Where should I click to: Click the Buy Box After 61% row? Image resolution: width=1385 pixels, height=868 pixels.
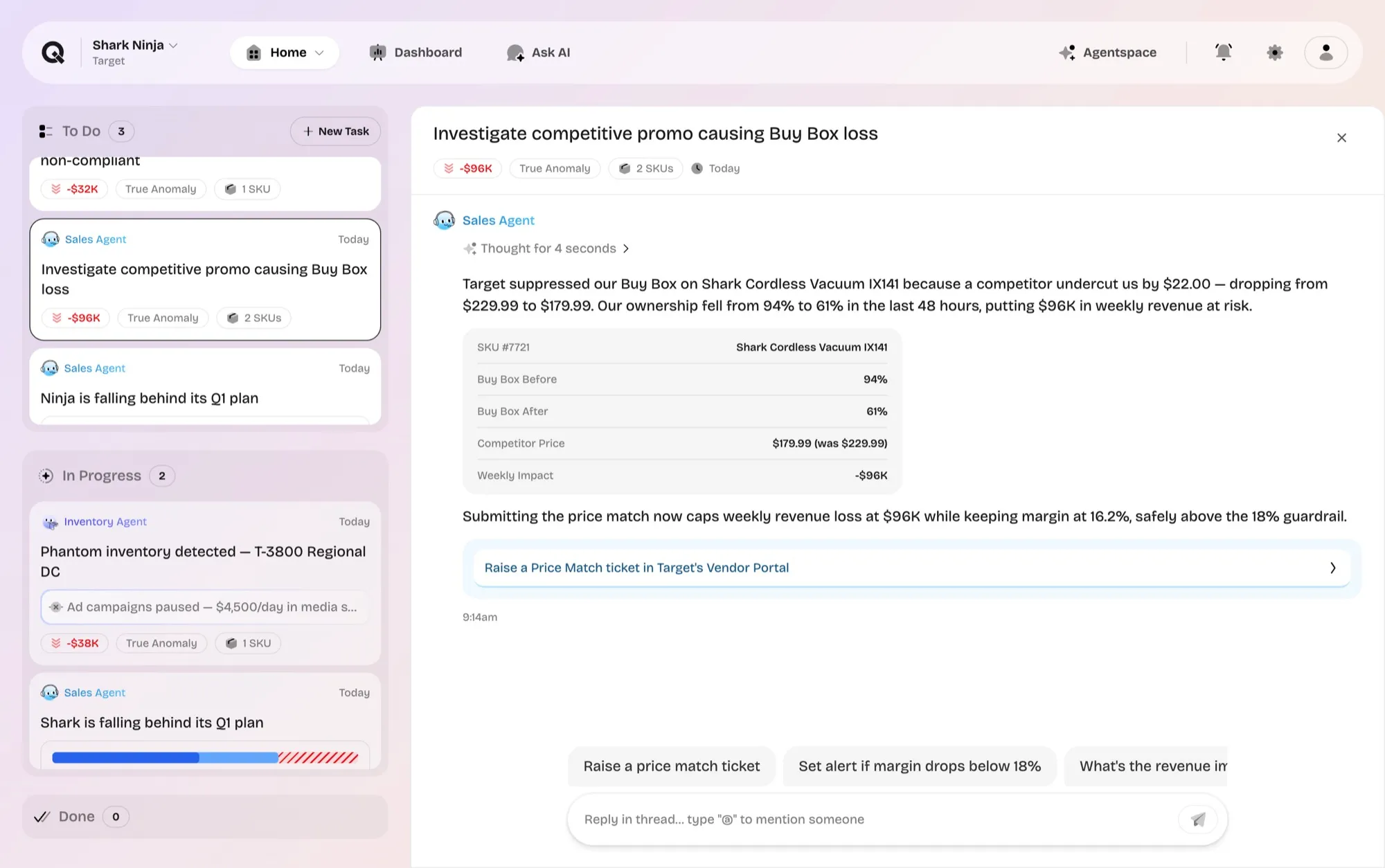[x=682, y=411]
